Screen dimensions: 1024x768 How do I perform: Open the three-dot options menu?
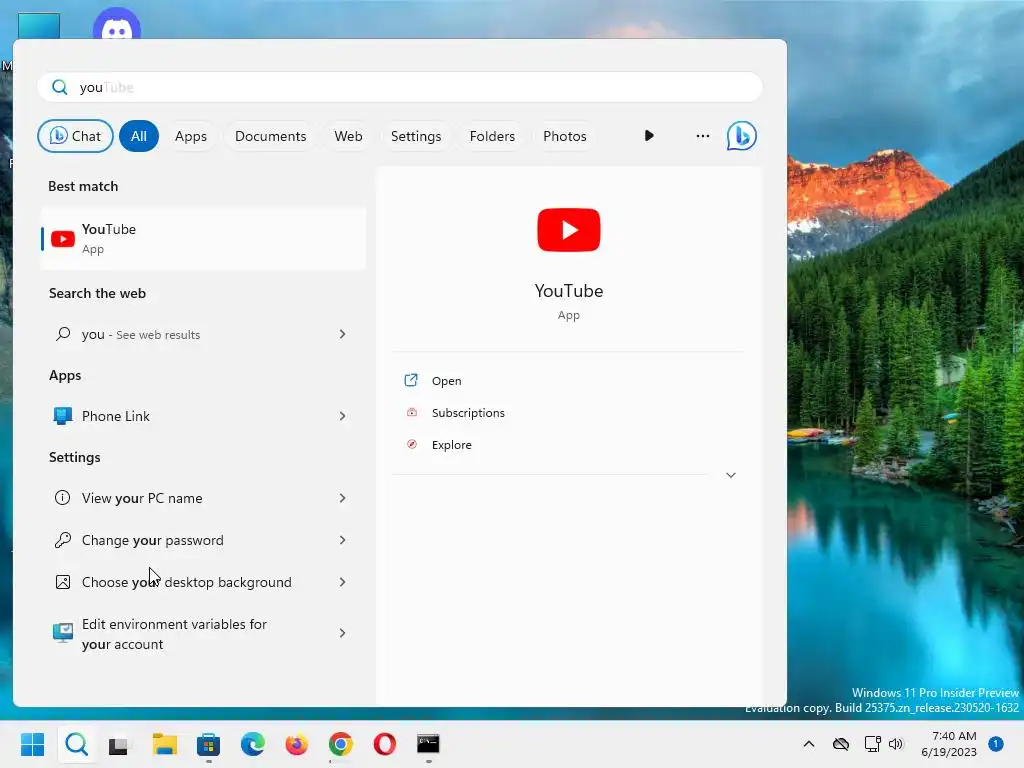point(703,136)
